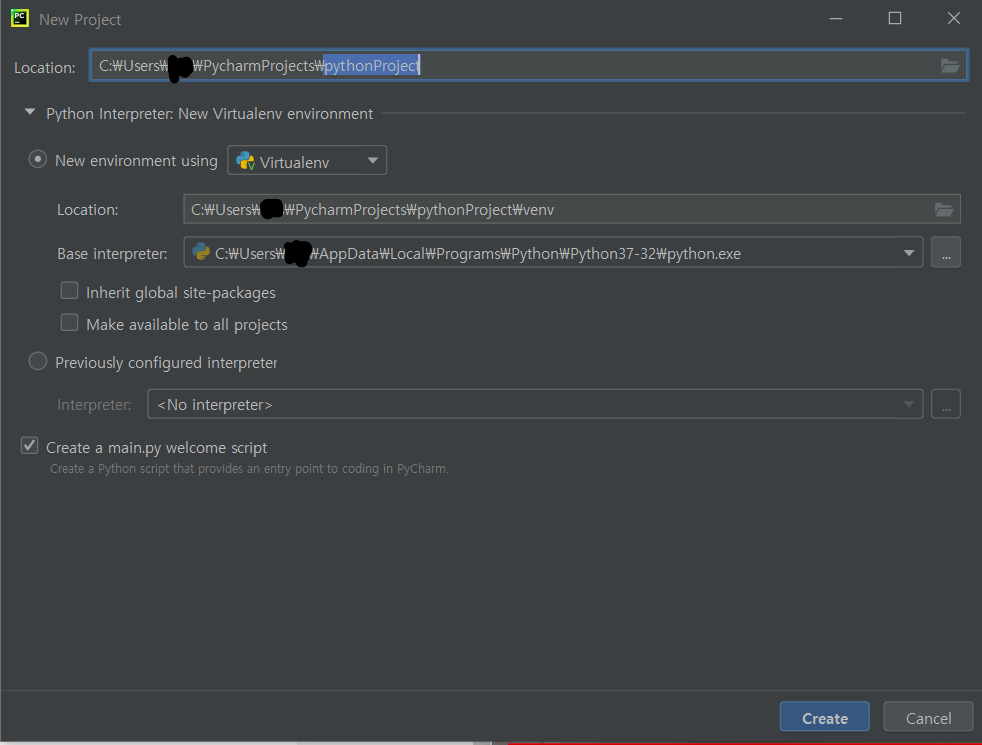Click the New Project window title

click(x=80, y=19)
